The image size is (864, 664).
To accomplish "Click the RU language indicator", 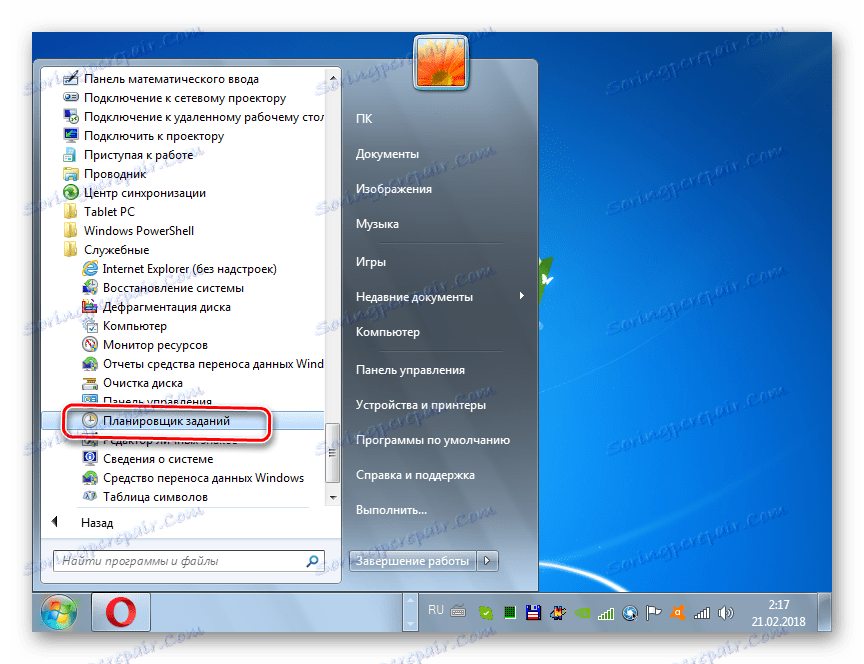I will pyautogui.click(x=435, y=610).
